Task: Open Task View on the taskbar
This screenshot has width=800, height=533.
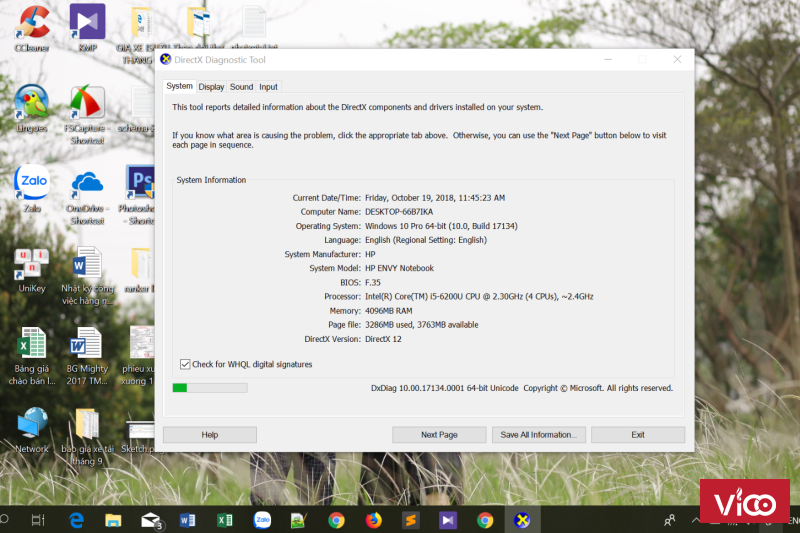Action: pos(38,520)
